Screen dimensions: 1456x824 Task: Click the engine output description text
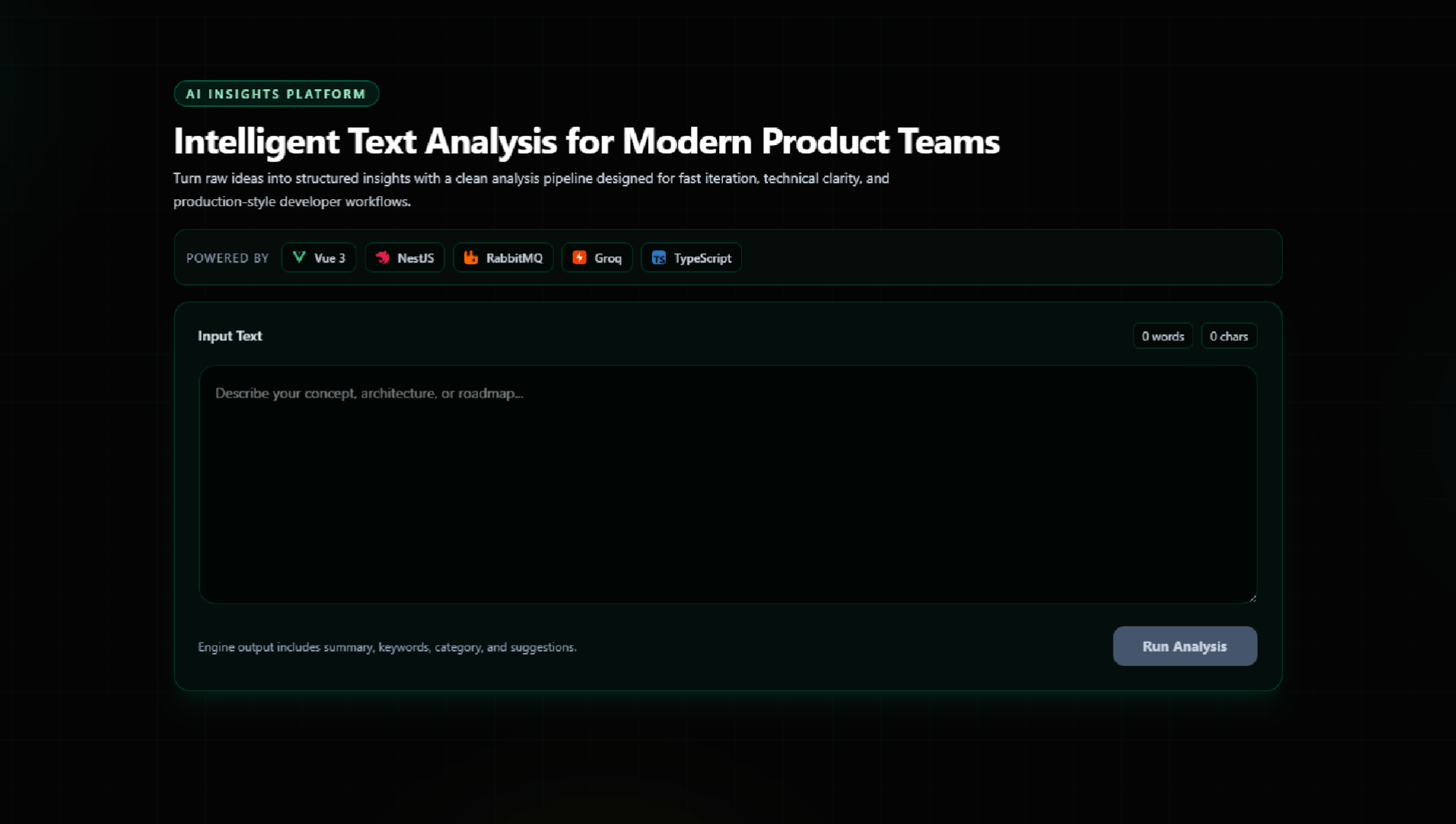[x=387, y=646]
